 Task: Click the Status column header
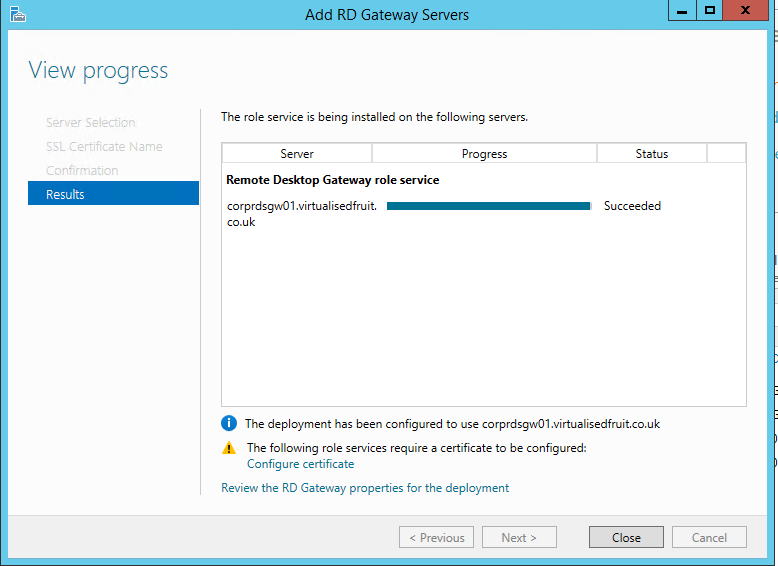click(x=651, y=154)
